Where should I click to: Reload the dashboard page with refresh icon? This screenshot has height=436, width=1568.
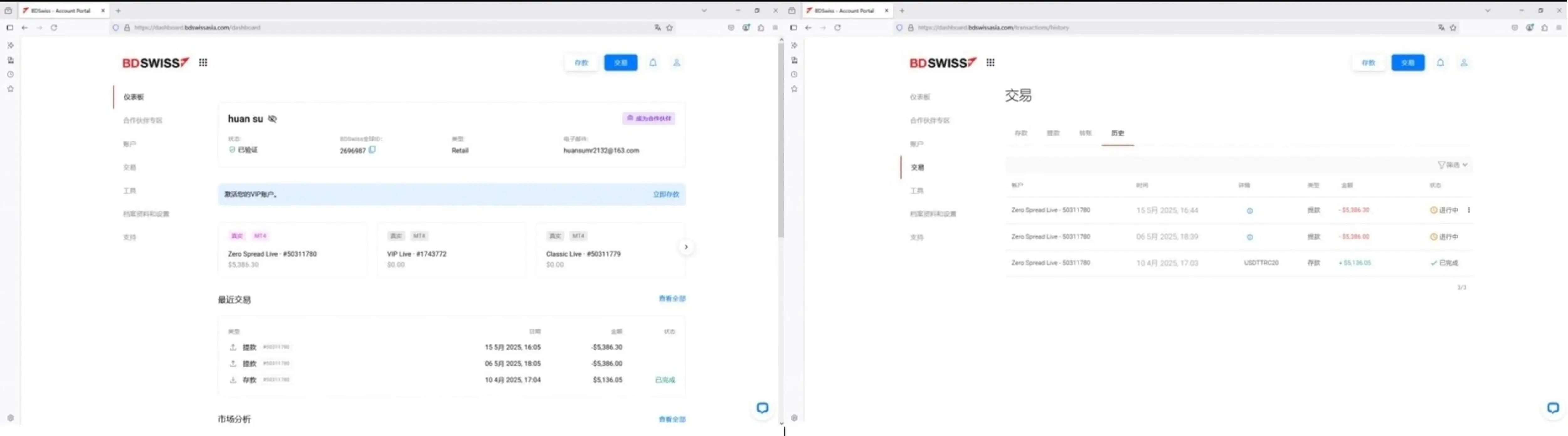point(54,27)
